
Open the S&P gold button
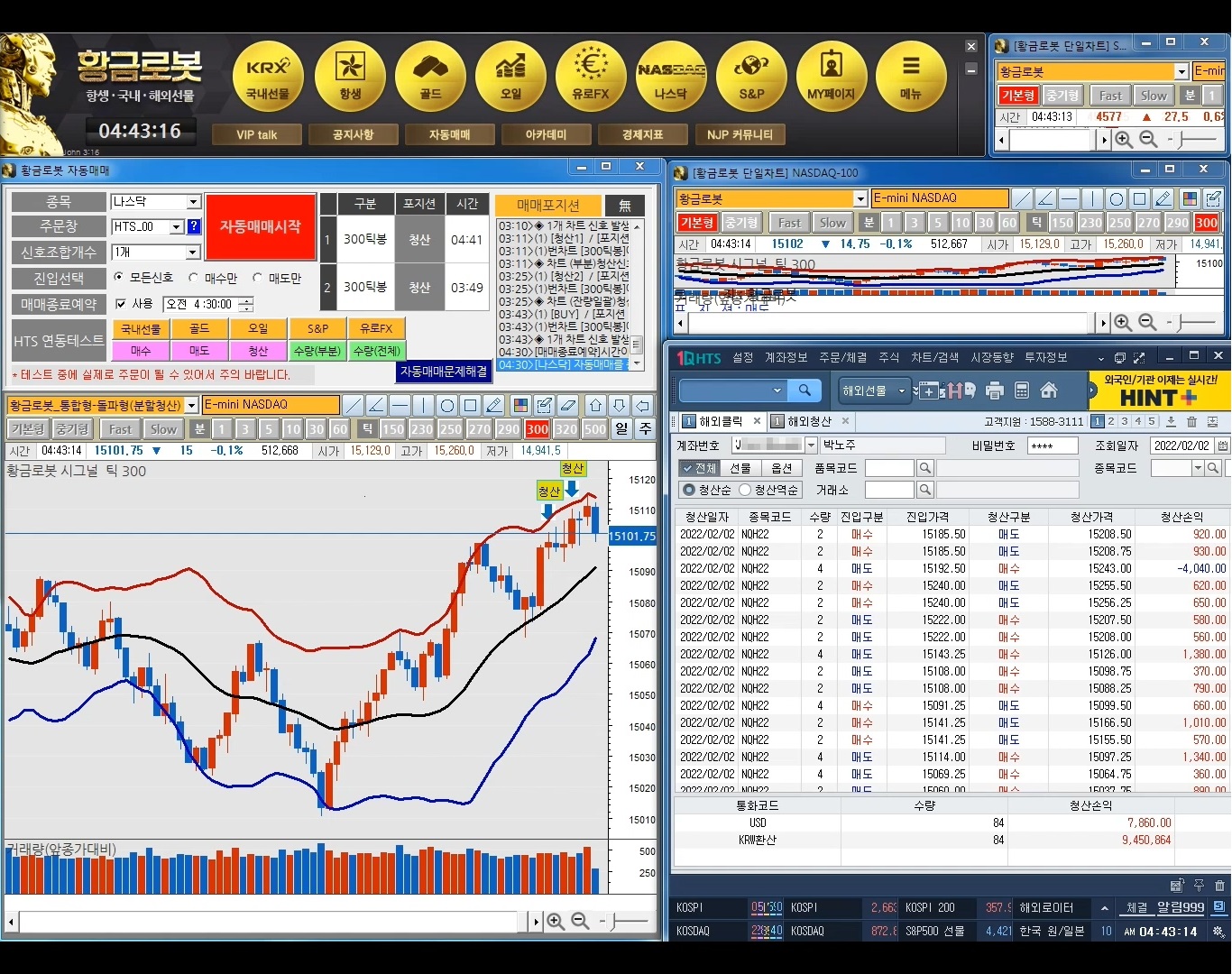[x=751, y=77]
